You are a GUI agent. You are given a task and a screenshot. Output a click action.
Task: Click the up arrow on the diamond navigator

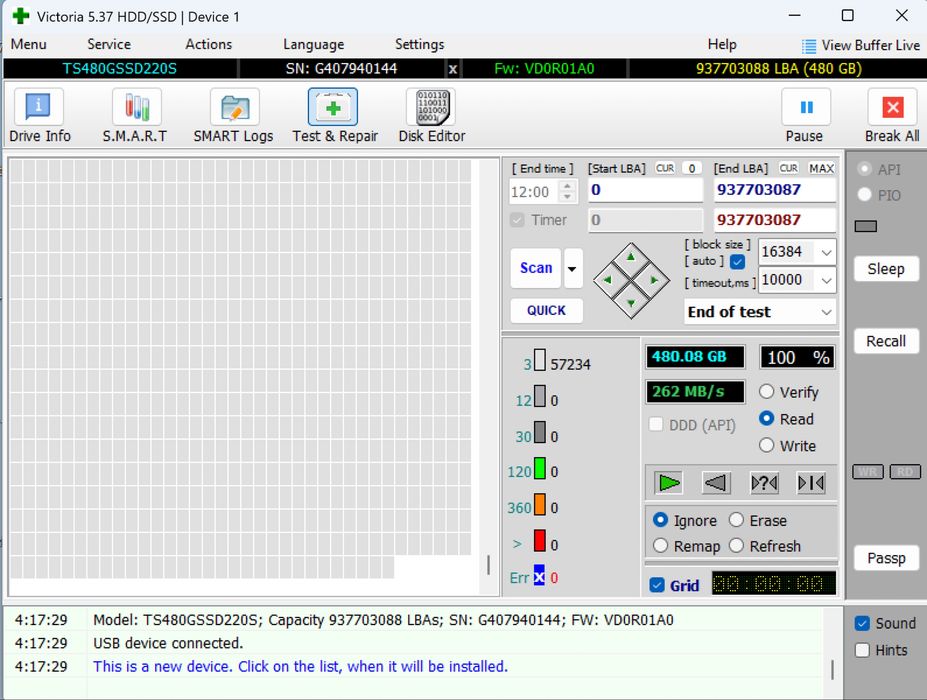click(x=631, y=257)
